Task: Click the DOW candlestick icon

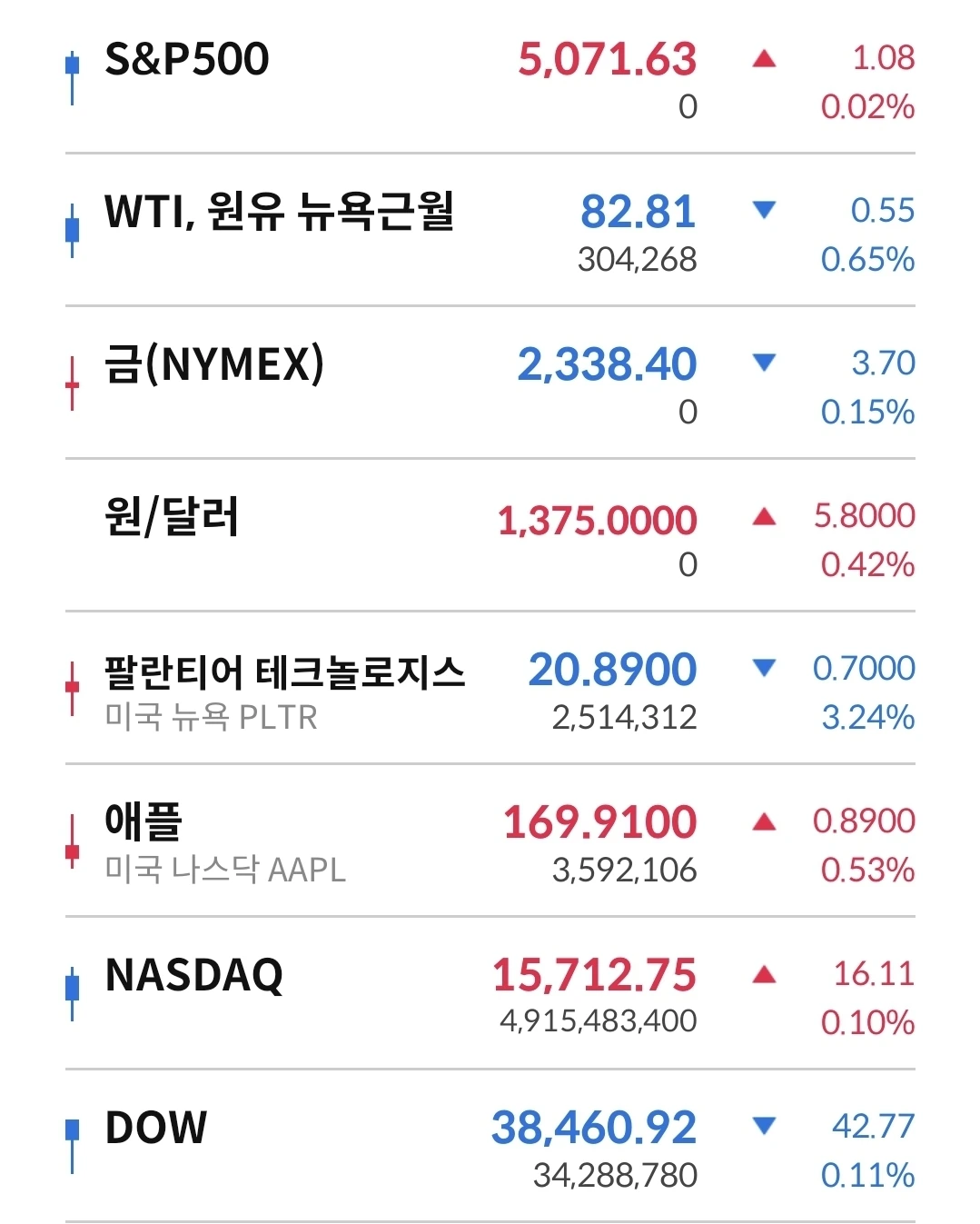Action: pos(72,1145)
